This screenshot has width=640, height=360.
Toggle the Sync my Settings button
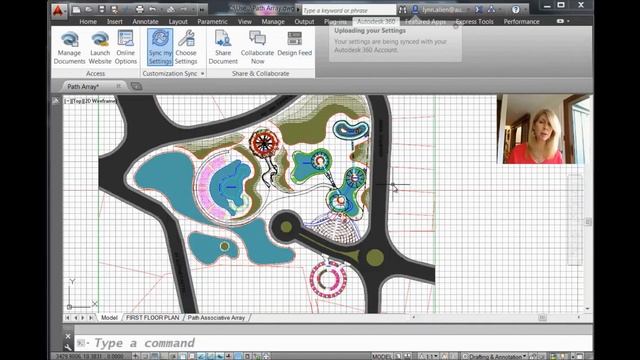[x=160, y=47]
